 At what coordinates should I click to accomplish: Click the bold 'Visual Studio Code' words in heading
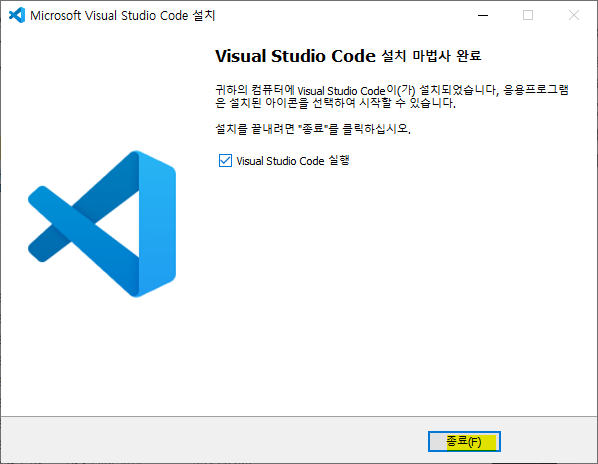click(296, 56)
